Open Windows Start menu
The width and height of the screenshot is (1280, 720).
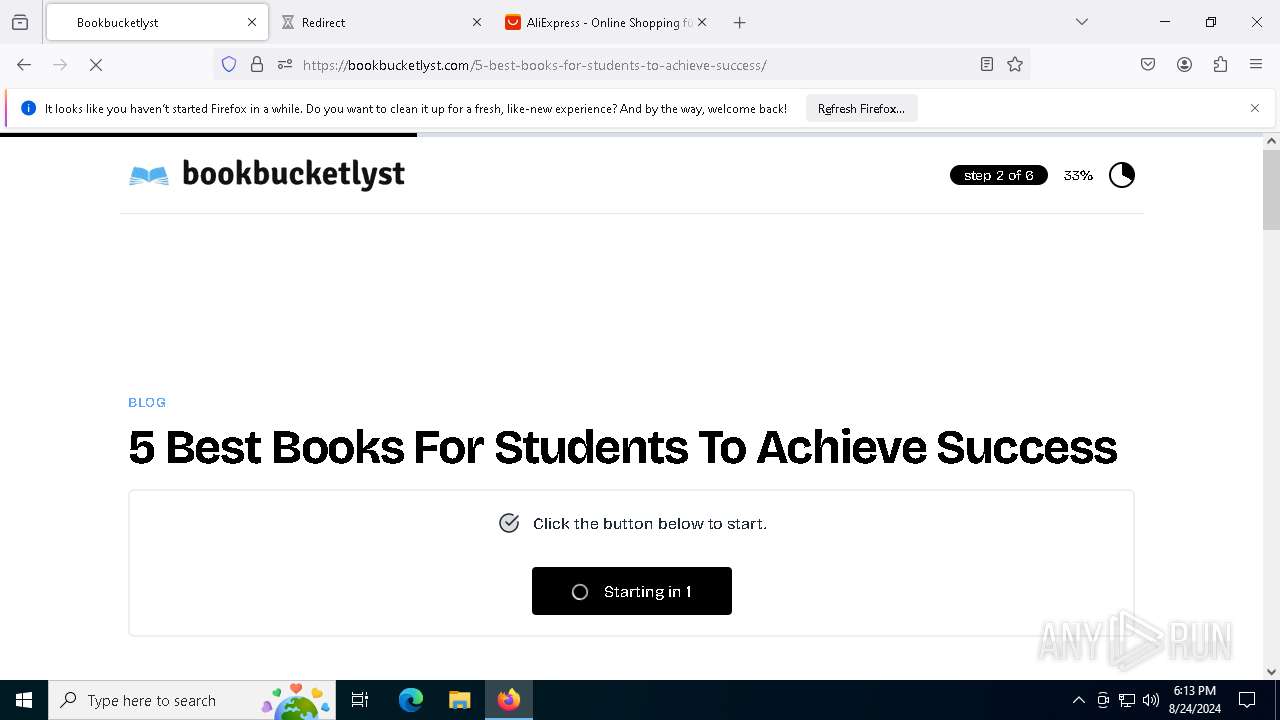point(24,700)
